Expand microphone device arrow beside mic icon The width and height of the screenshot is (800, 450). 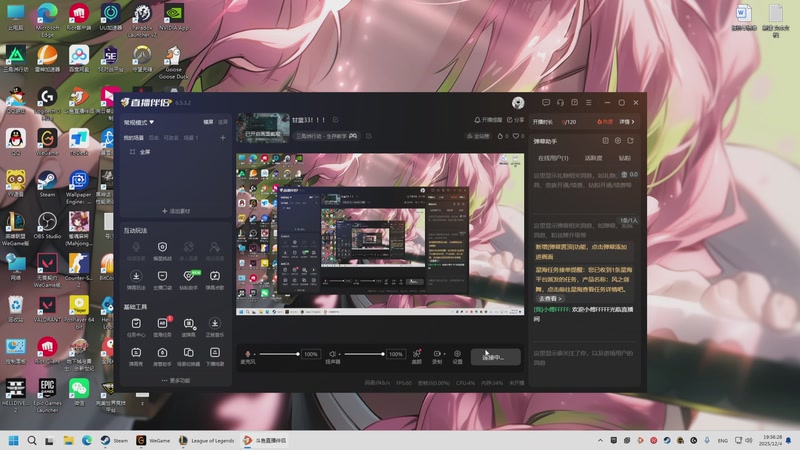255,354
